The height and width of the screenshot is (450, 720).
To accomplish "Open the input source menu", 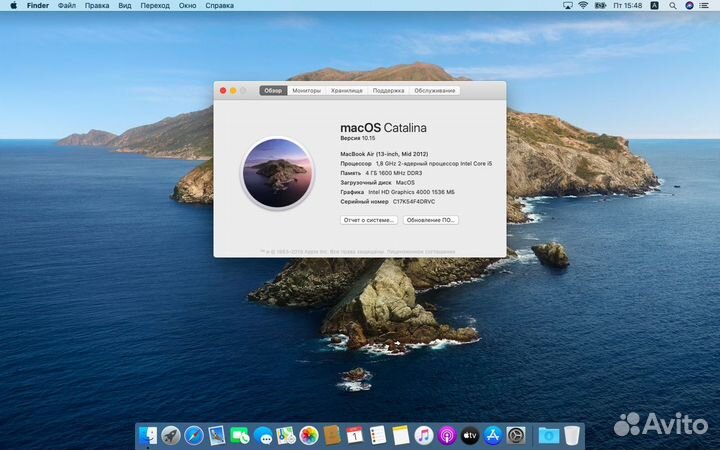I will tap(655, 6).
